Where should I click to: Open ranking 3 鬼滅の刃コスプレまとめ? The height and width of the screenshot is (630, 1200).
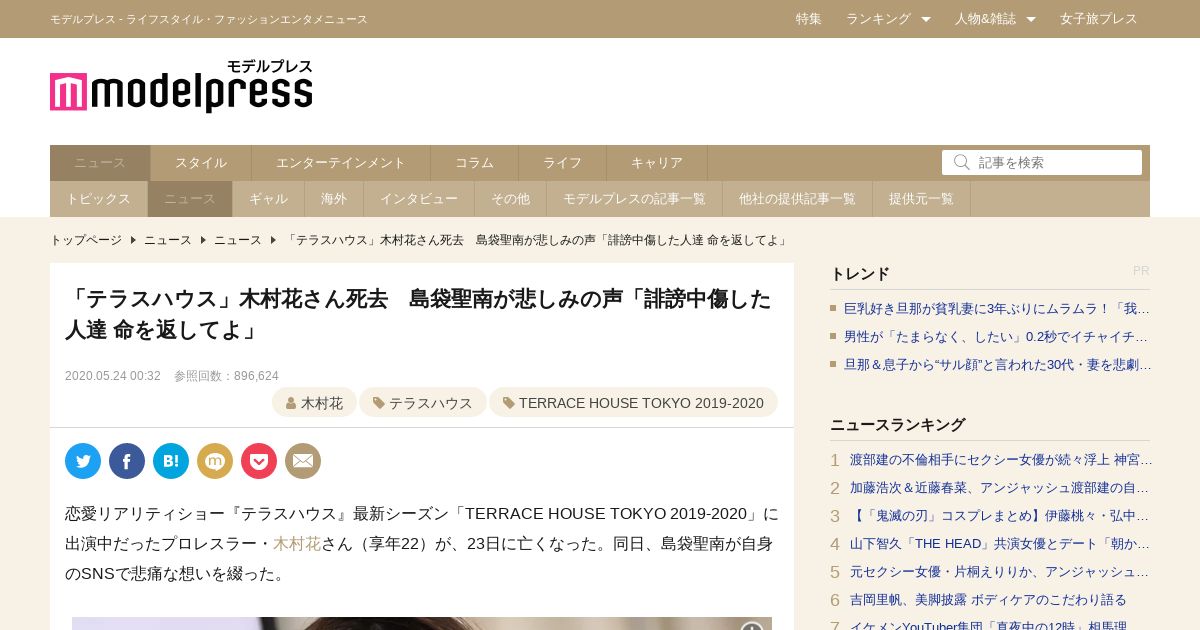1000,516
